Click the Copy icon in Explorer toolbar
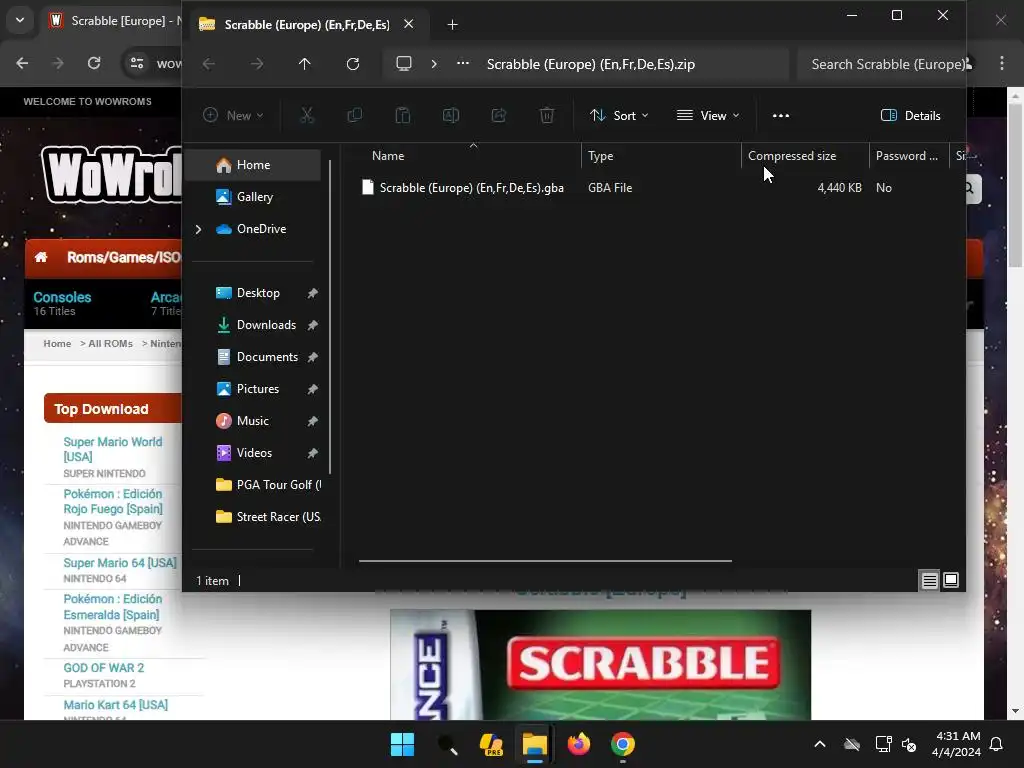The width and height of the screenshot is (1024, 768). coord(355,116)
